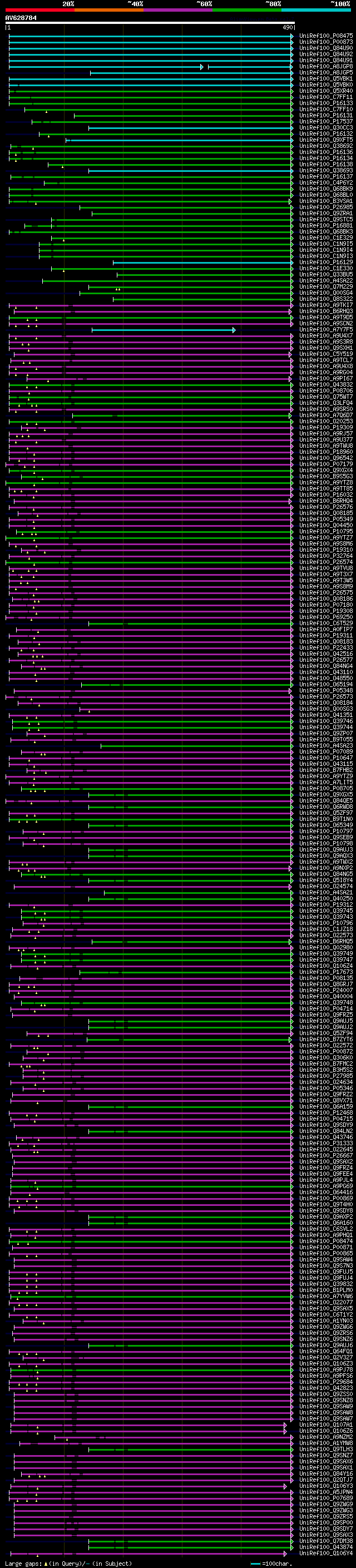Select the UniRef100_B3VSA1 label
The image size is (356, 1568).
pos(326,201)
